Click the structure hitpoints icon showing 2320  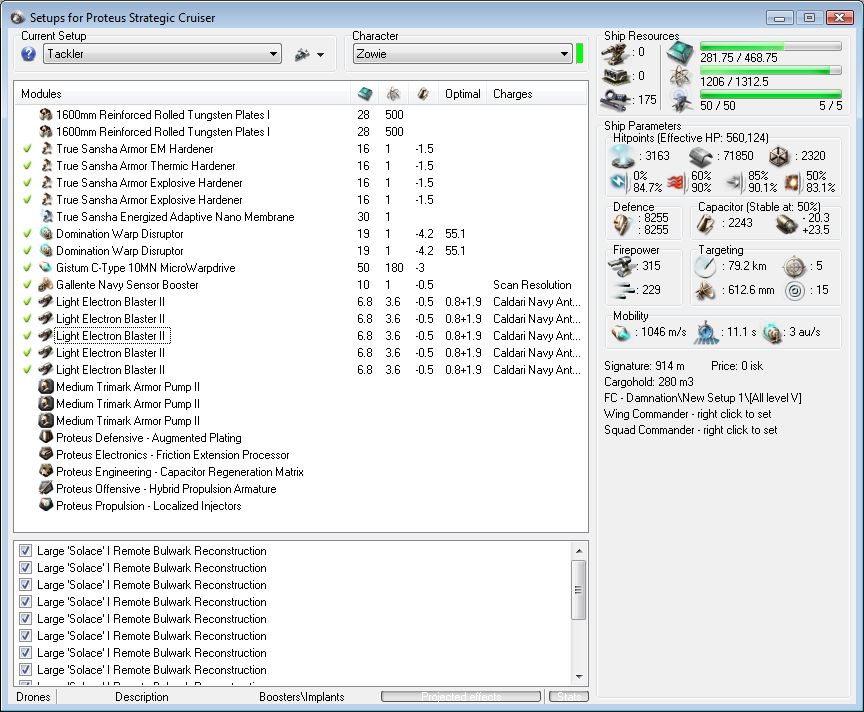point(779,157)
